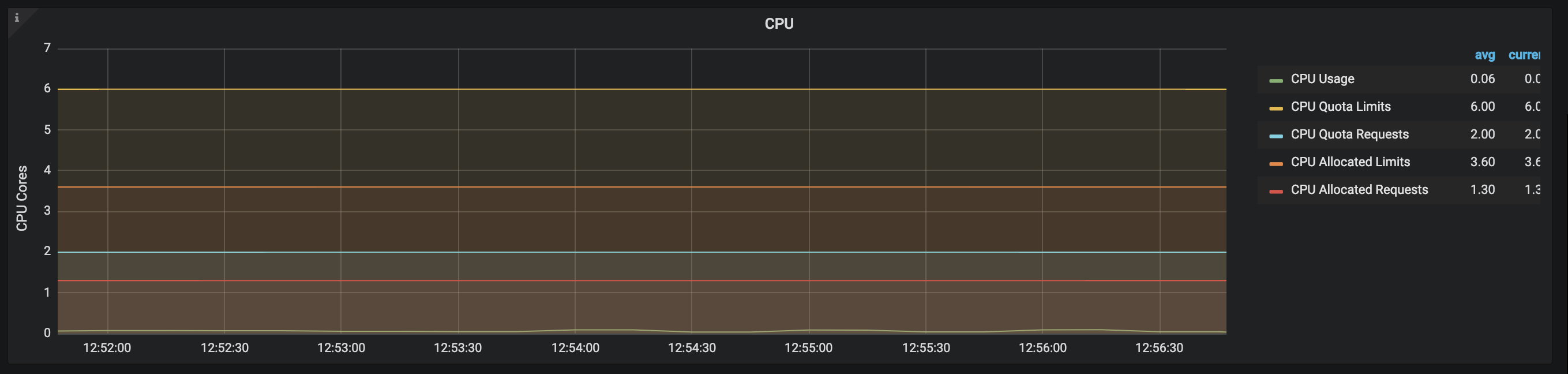The height and width of the screenshot is (374, 1568).
Task: Toggle the CPU Quota Requests series label
Action: click(1349, 134)
